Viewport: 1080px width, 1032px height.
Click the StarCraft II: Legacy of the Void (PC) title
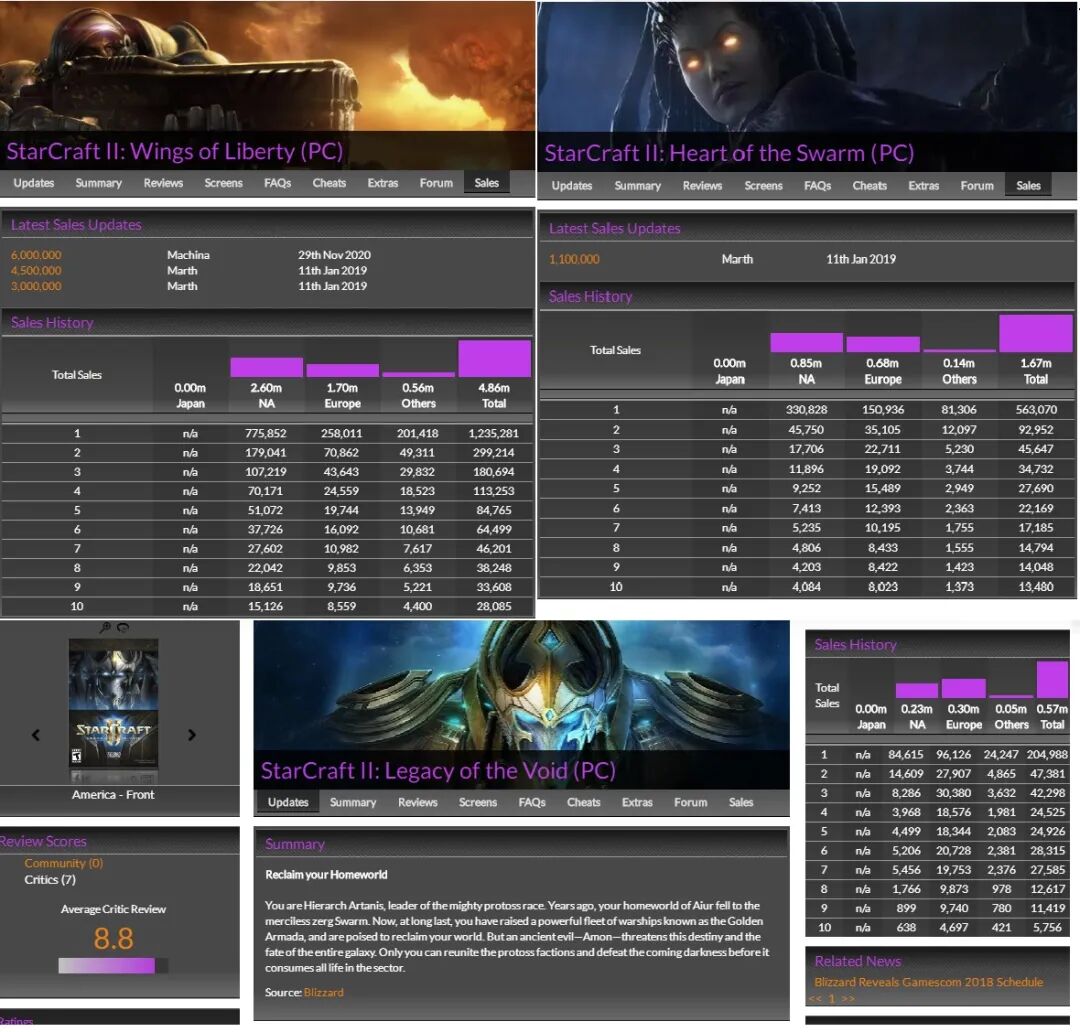pyautogui.click(x=437, y=770)
